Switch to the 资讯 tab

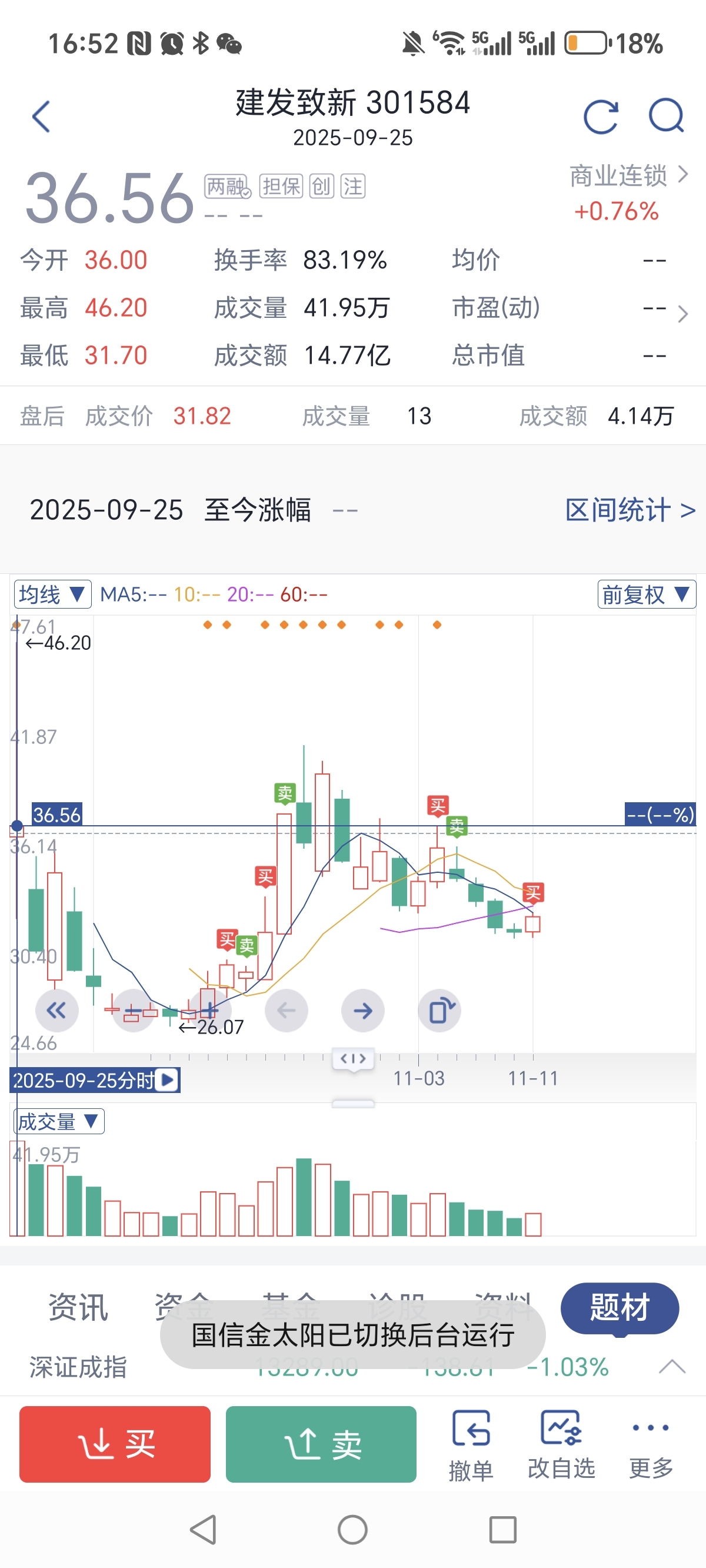78,1307
